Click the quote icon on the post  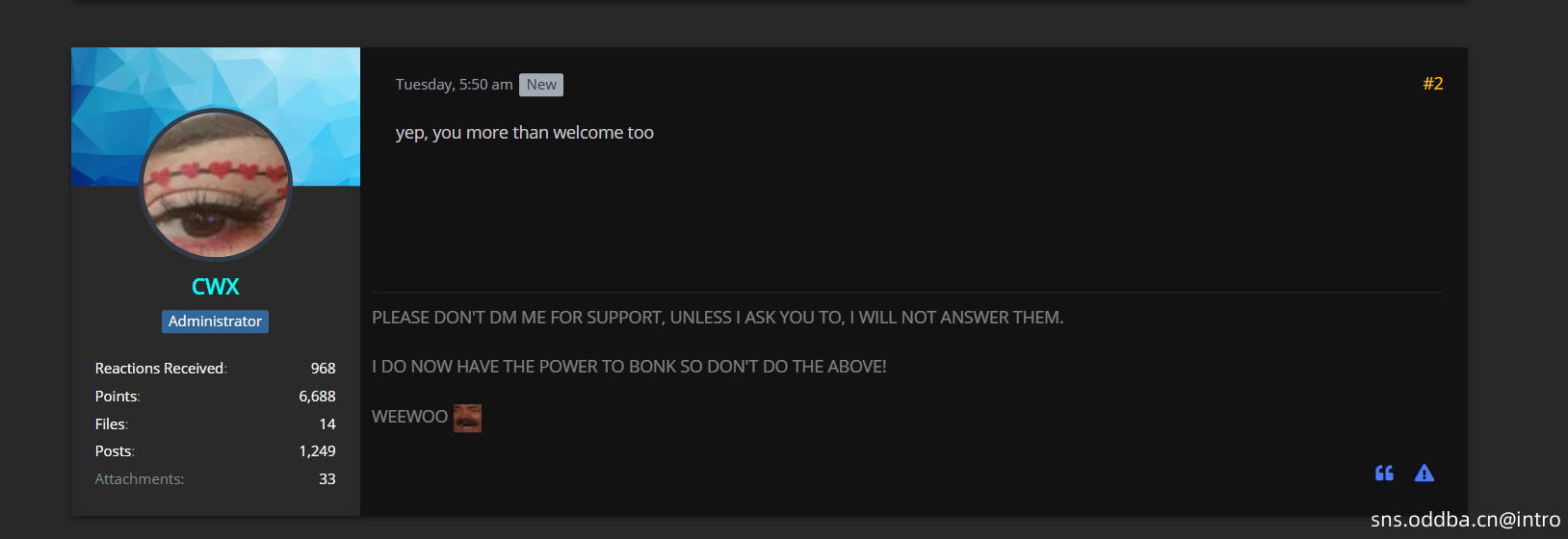coord(1384,473)
